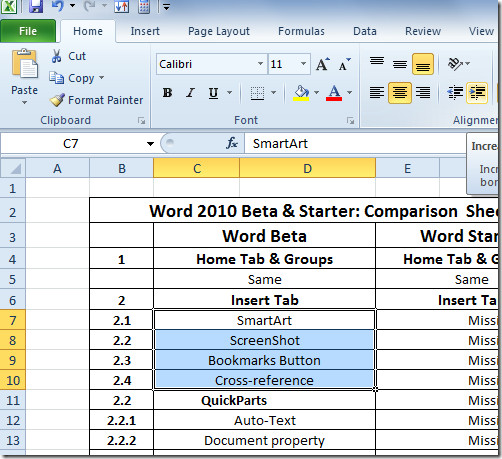Open Borders dropdown arrow

(x=273, y=93)
